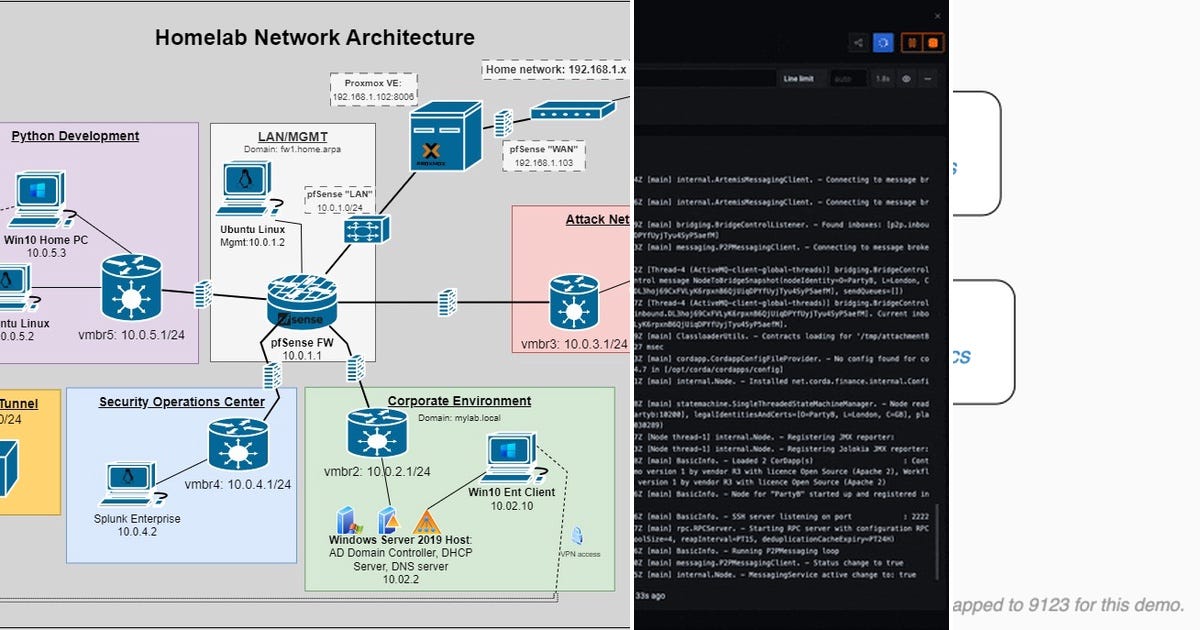The height and width of the screenshot is (630, 1200).
Task: Close the log viewer panel
Action: click(x=937, y=16)
